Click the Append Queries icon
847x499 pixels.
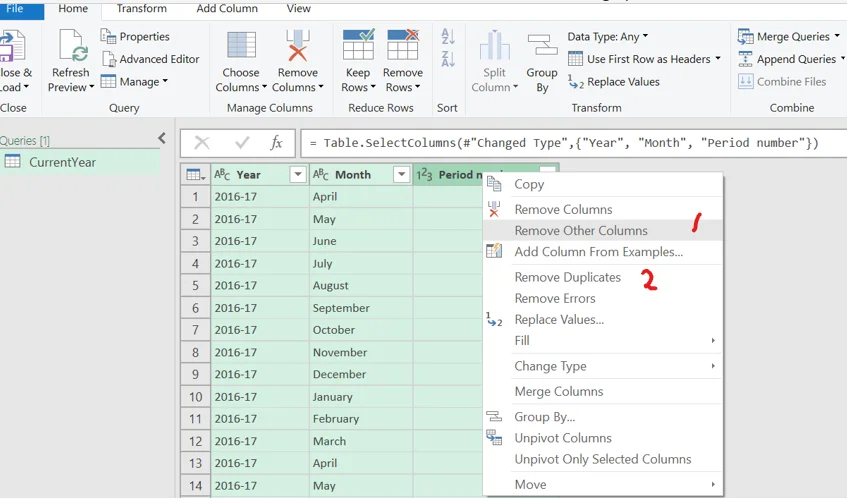point(745,59)
